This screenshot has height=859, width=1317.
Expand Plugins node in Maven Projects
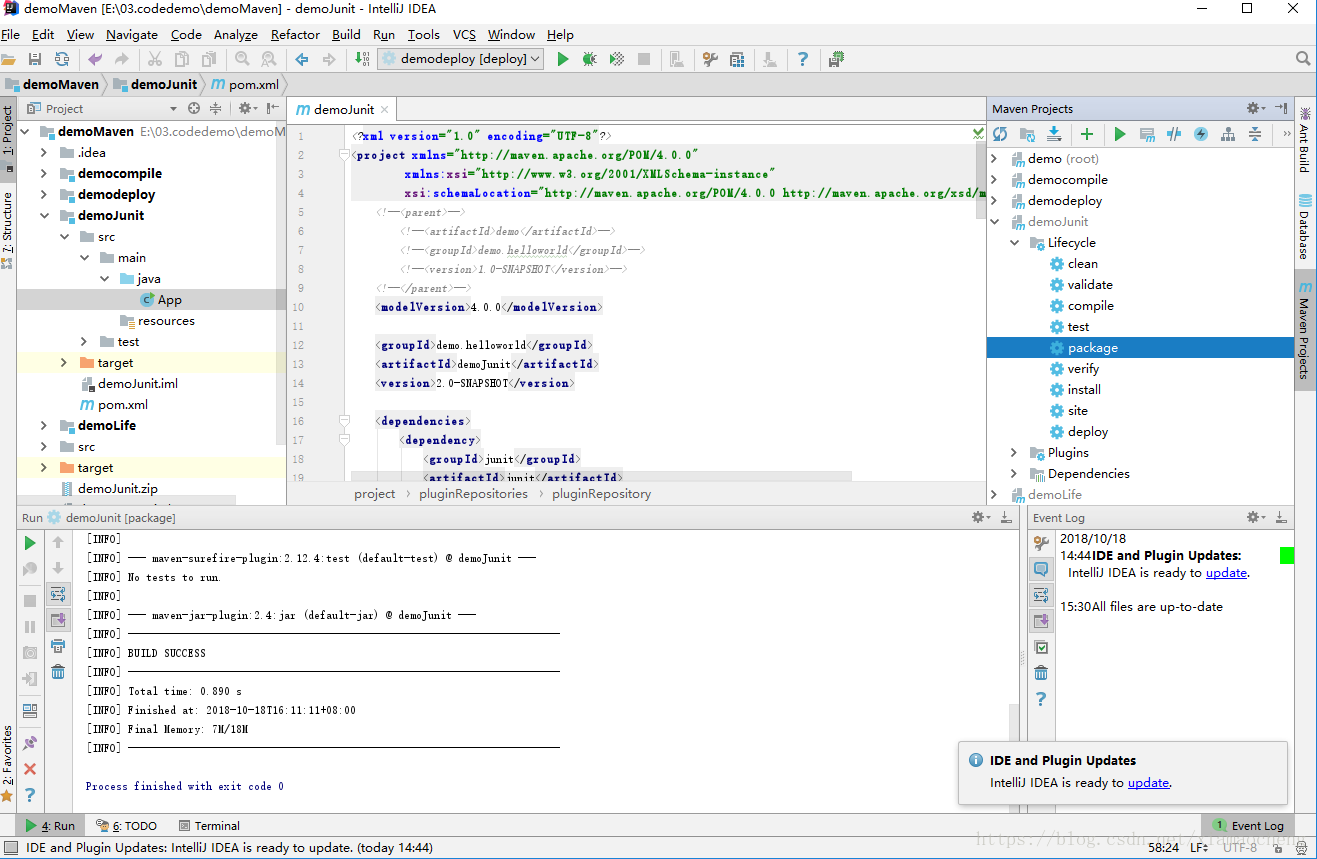point(1014,453)
